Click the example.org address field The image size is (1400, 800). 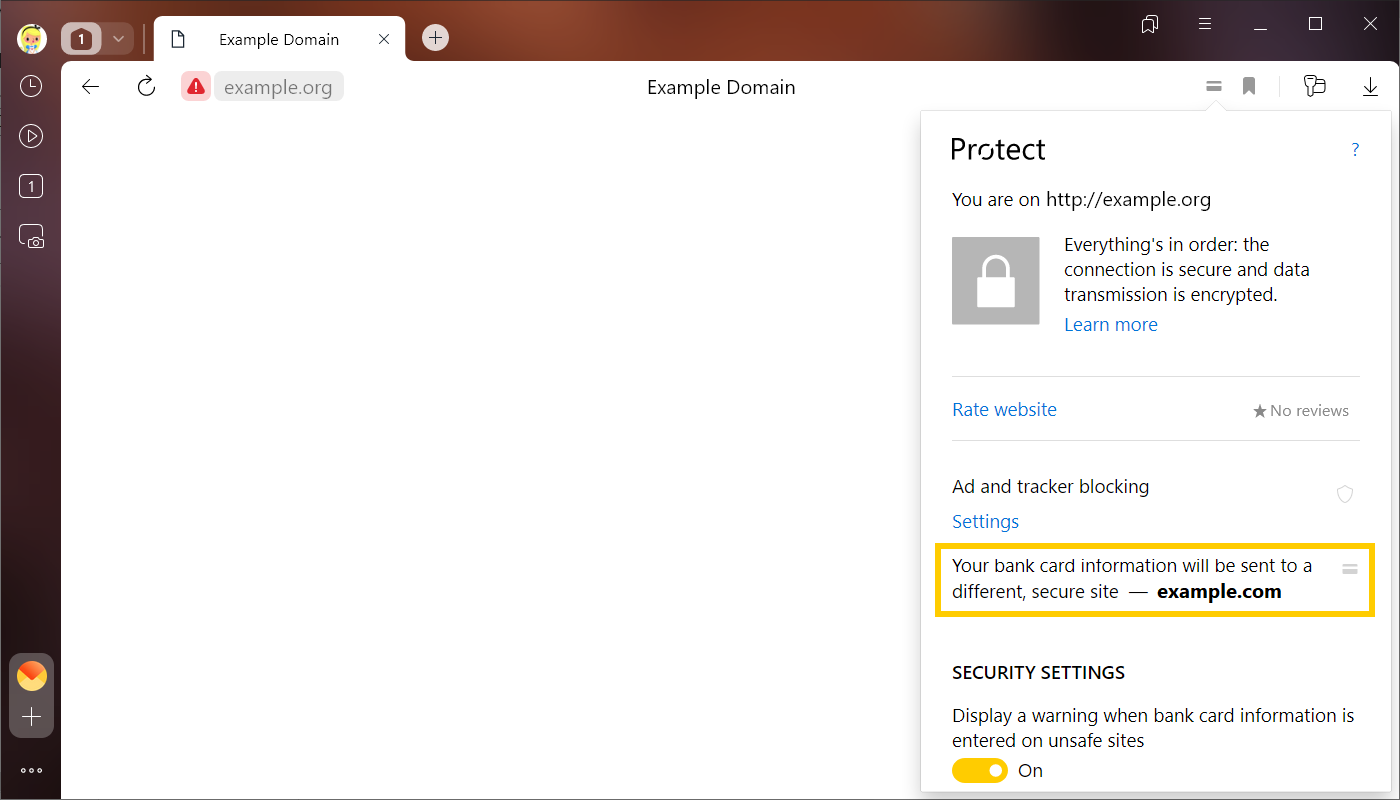(278, 87)
